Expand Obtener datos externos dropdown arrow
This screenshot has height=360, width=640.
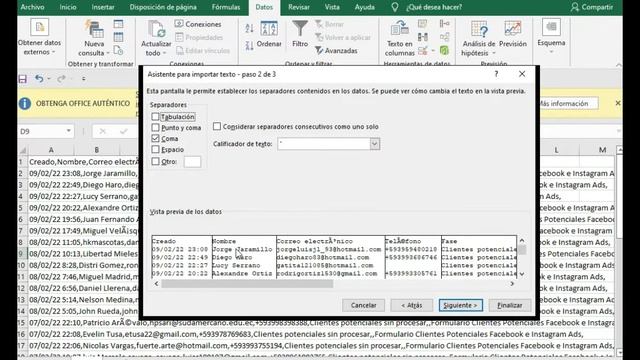(53, 52)
